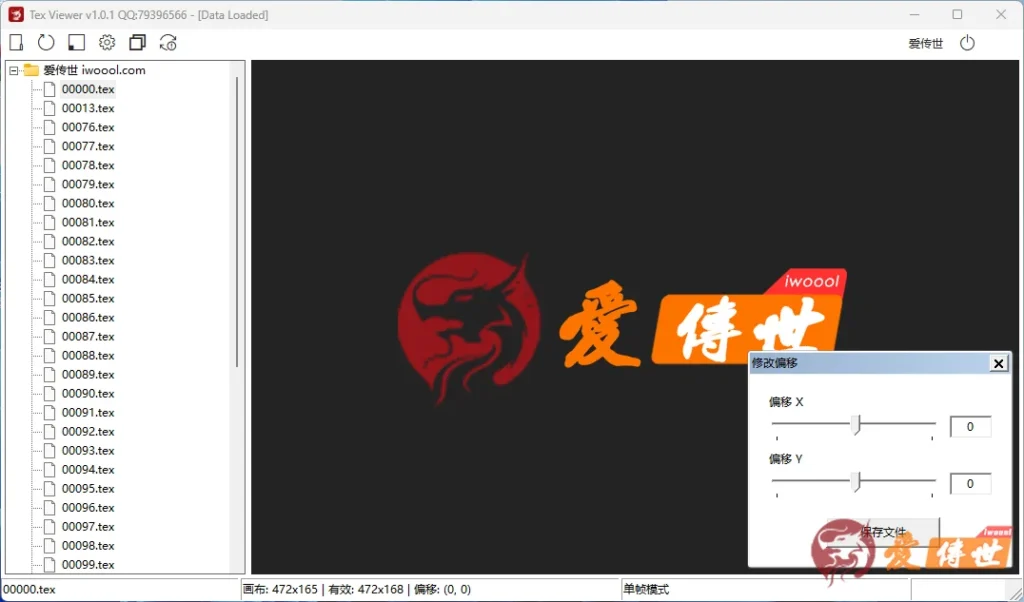Click the 偏移 Y value input field

[970, 484]
